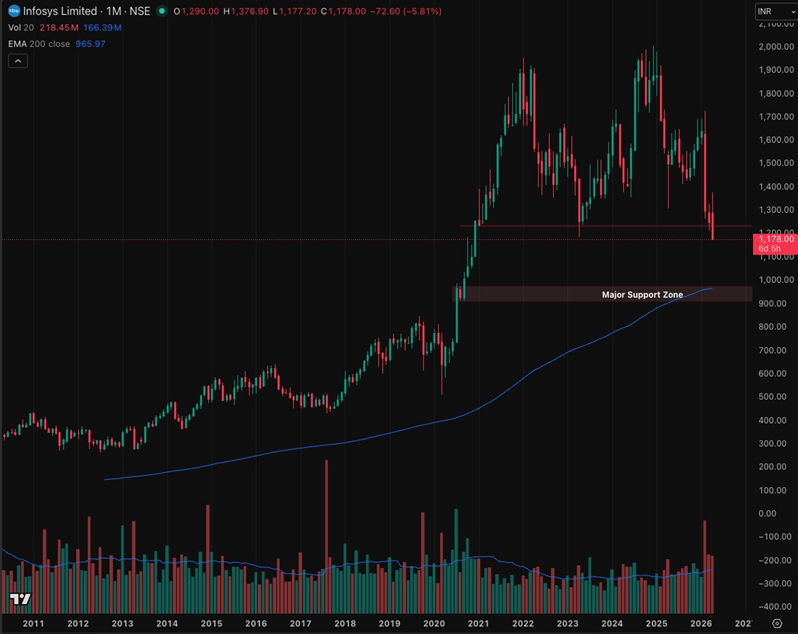Open chart settings gear icon
This screenshot has width=798, height=634.
pos(777,623)
